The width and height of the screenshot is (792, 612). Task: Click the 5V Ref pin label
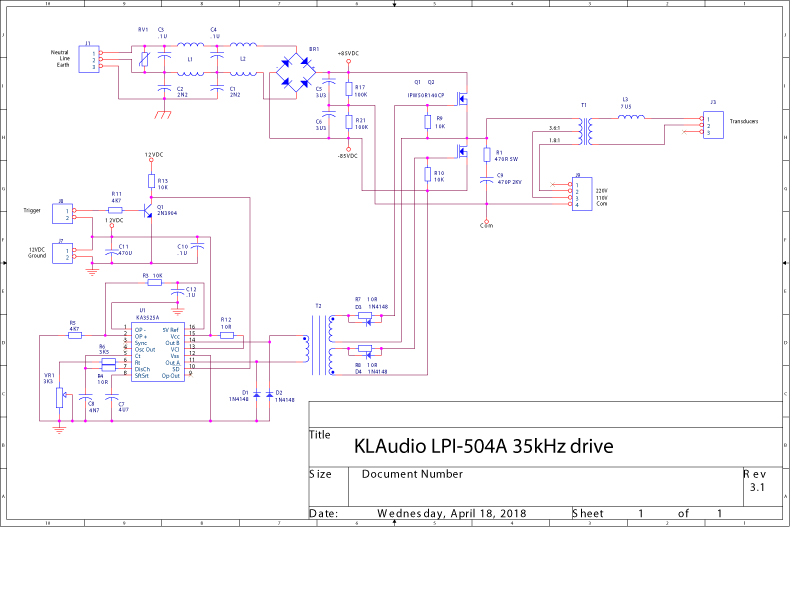pyautogui.click(x=170, y=330)
